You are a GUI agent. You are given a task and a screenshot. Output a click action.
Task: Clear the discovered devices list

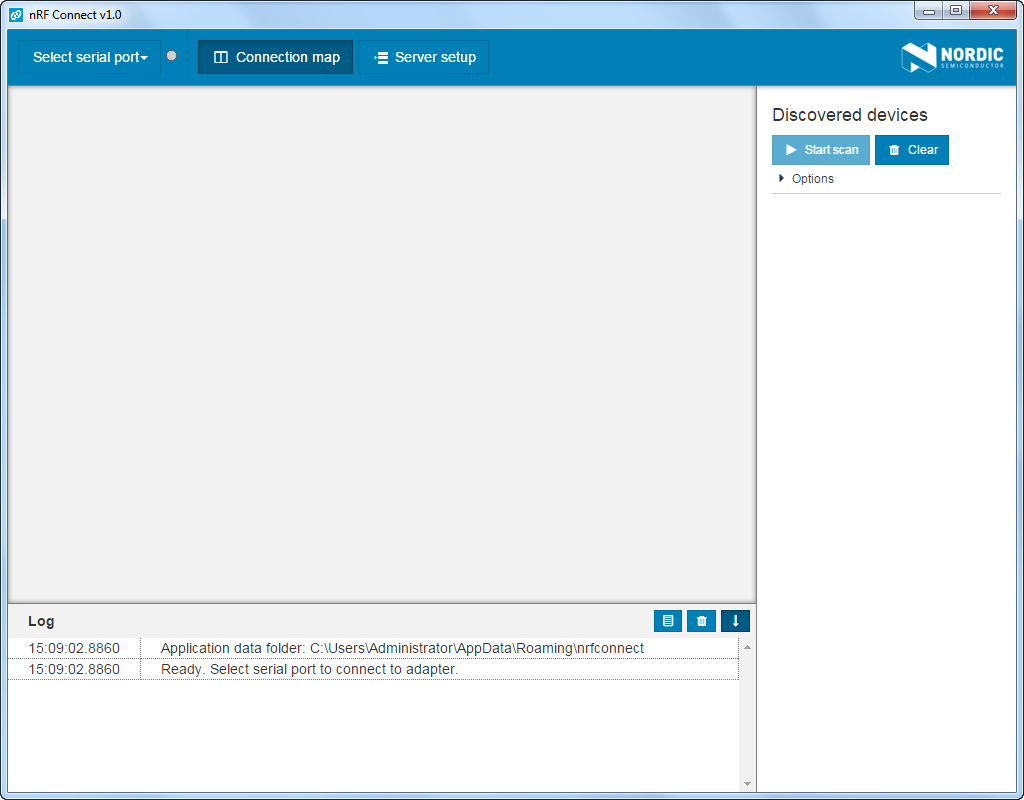[x=912, y=150]
